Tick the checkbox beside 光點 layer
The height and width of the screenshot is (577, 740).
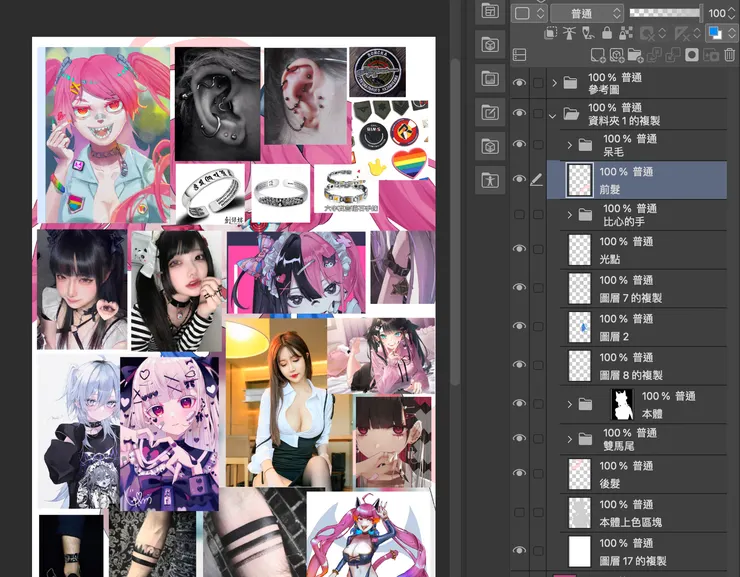[538, 249]
